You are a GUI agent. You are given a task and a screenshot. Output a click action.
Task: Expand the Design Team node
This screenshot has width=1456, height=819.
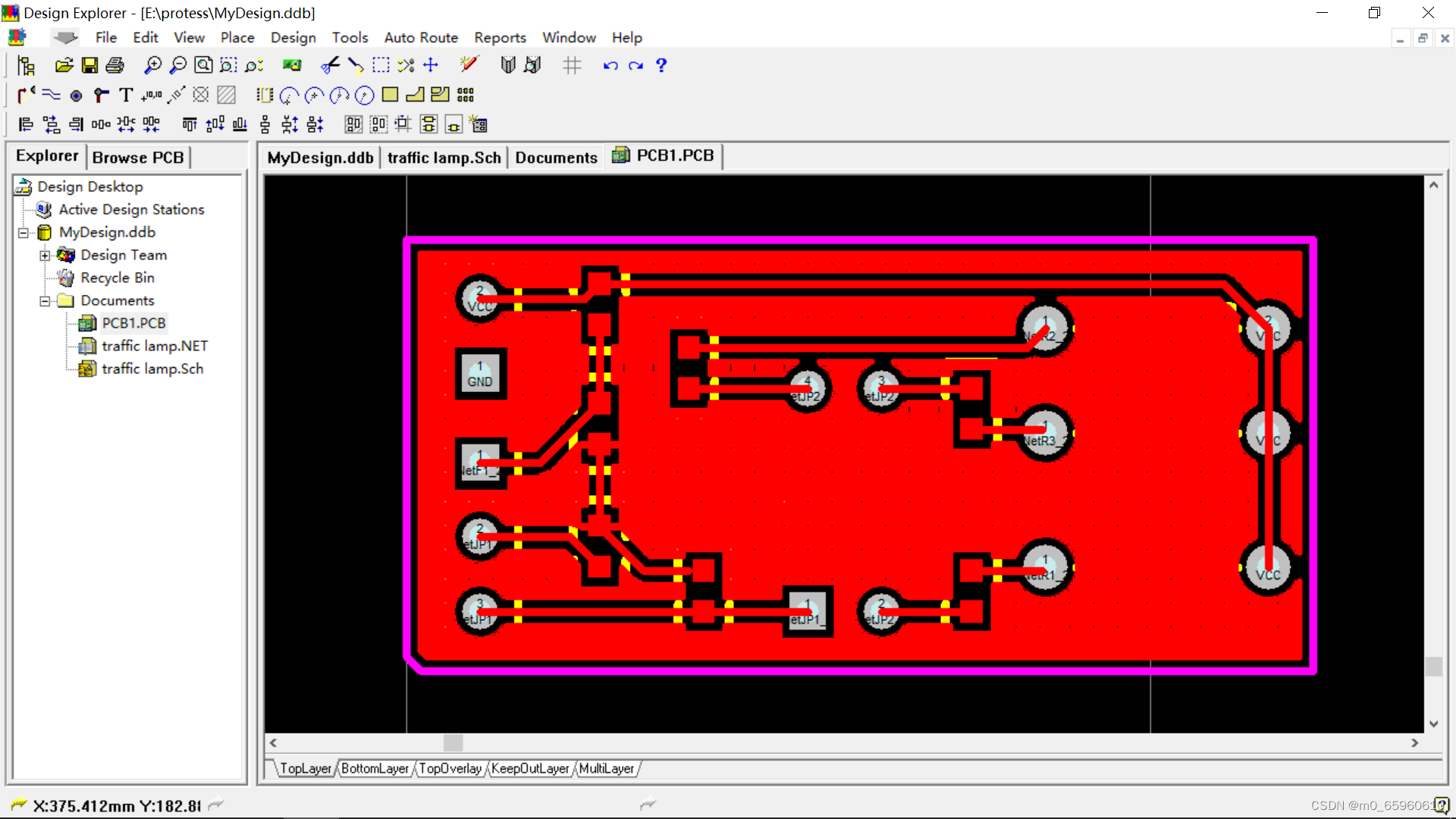[45, 256]
